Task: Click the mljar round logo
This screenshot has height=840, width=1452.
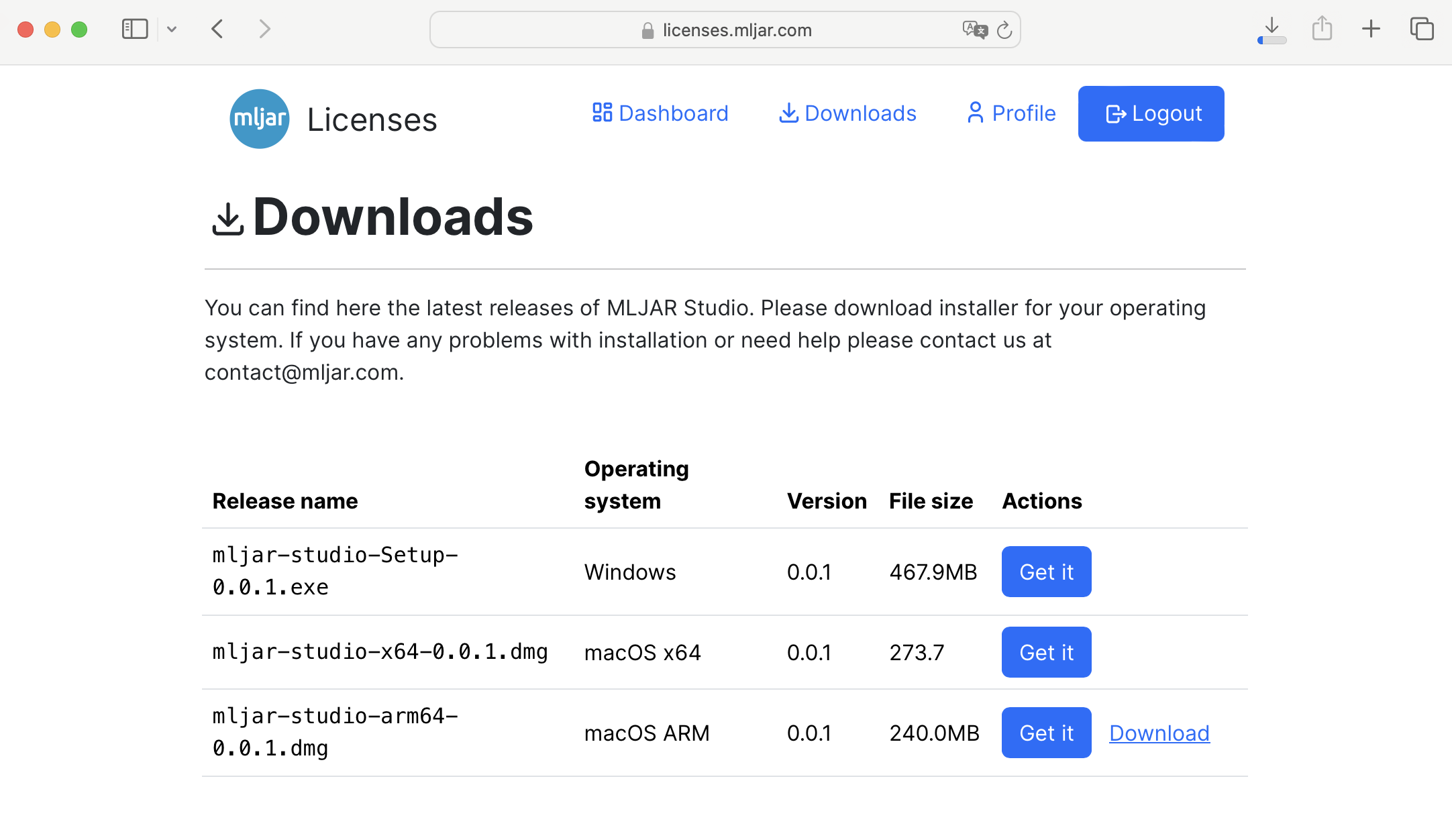Action: point(260,119)
